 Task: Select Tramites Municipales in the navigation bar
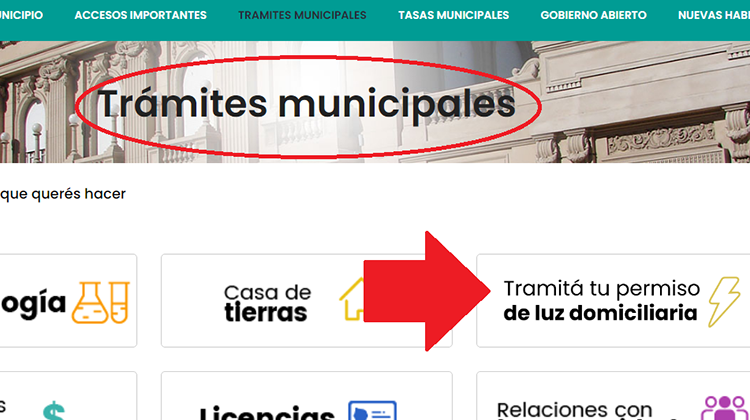tap(302, 16)
